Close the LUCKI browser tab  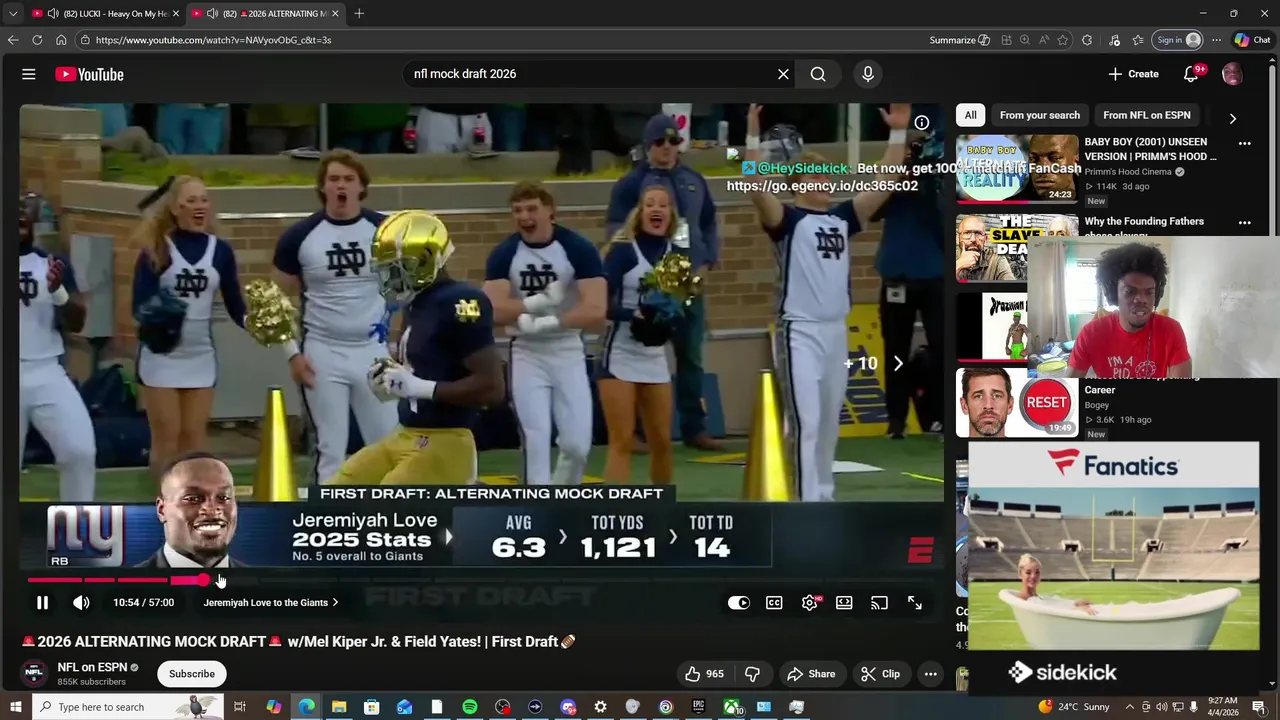point(175,13)
